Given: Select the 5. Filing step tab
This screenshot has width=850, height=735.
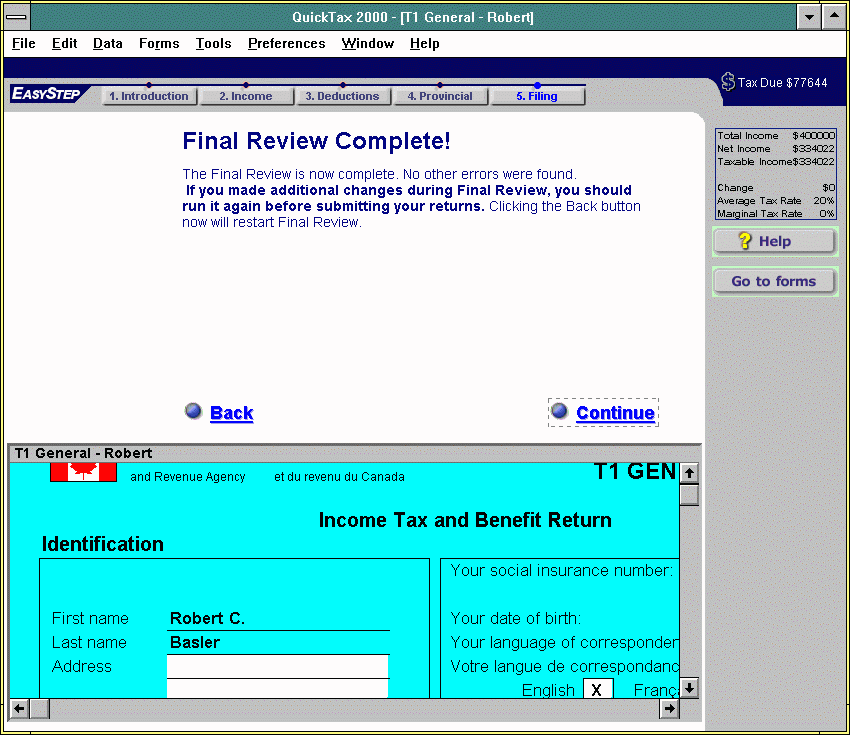Looking at the screenshot, I should pyautogui.click(x=537, y=96).
